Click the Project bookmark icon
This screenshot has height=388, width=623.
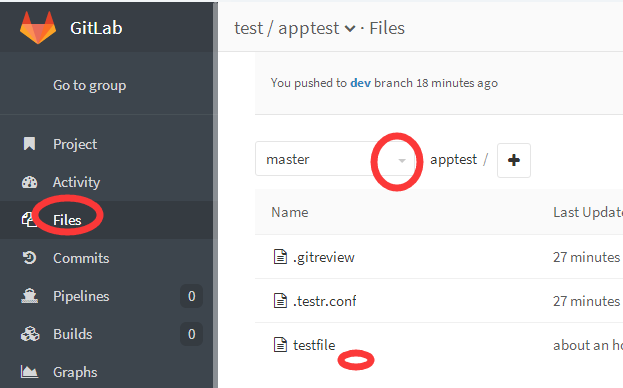pyautogui.click(x=29, y=144)
